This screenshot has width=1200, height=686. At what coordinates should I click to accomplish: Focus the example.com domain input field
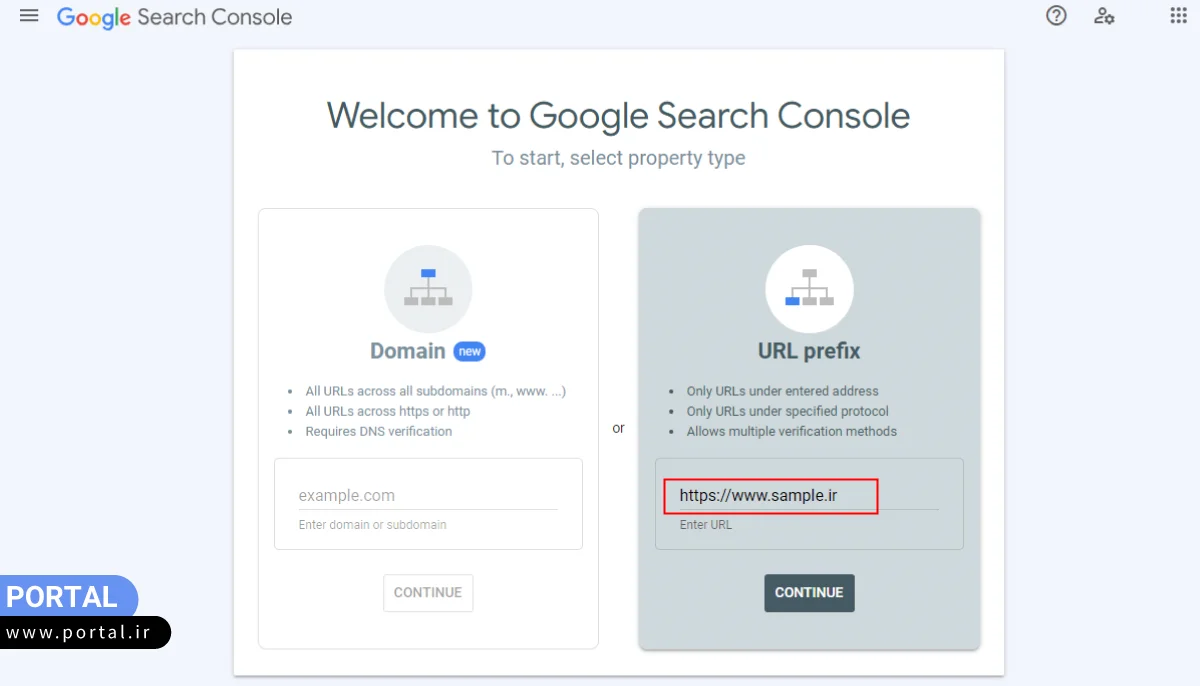[427, 495]
